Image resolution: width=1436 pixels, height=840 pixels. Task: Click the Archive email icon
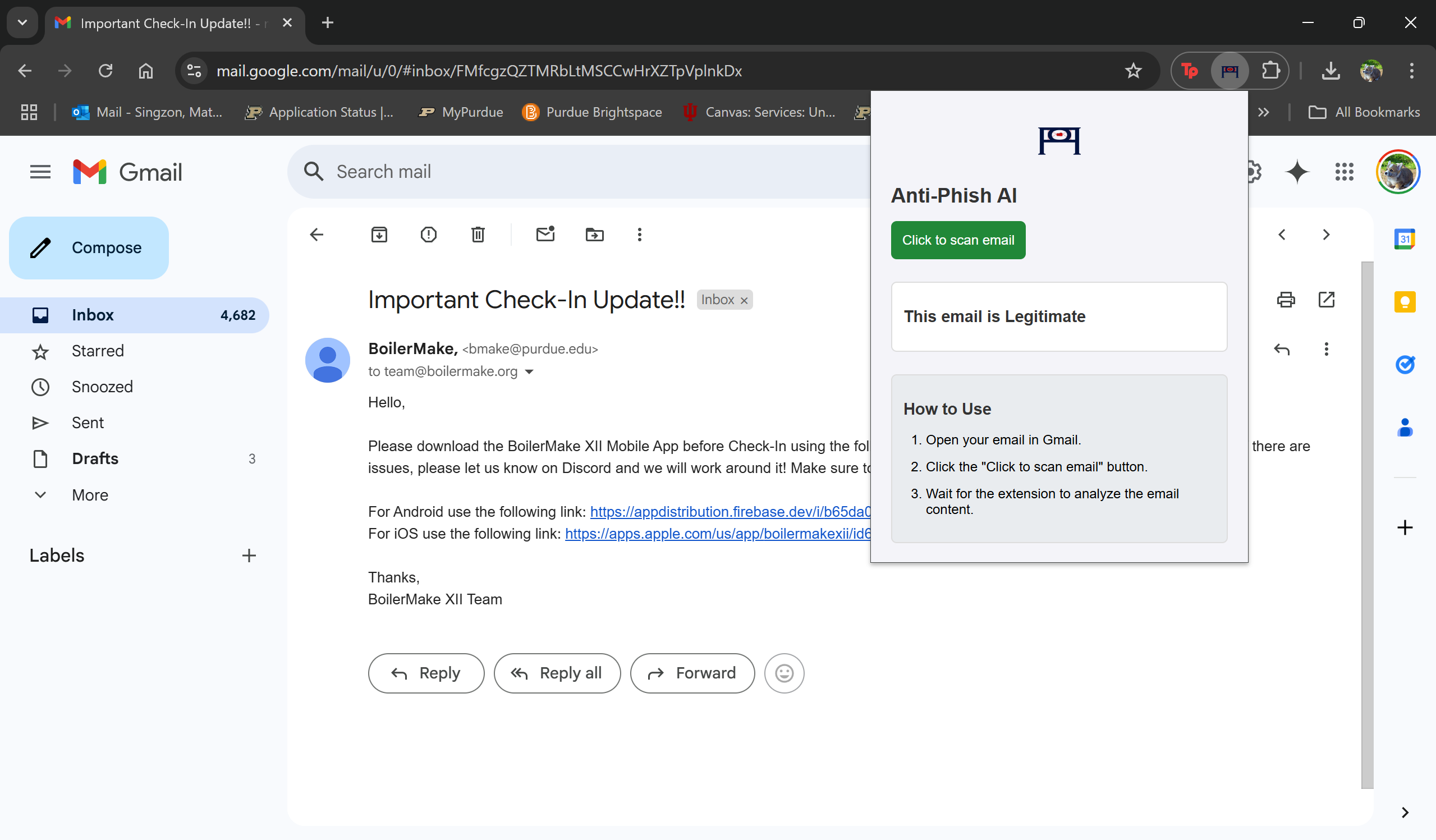(x=379, y=235)
